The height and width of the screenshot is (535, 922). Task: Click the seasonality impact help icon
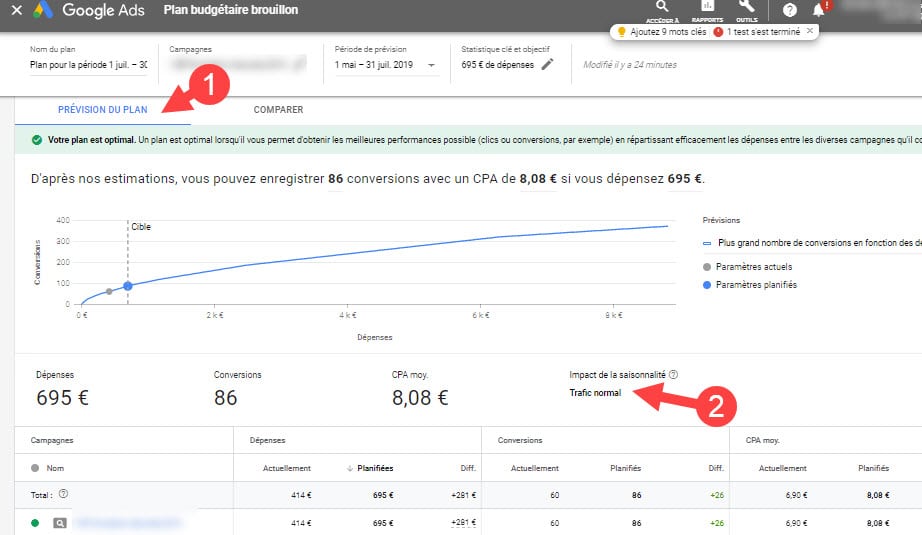click(673, 375)
